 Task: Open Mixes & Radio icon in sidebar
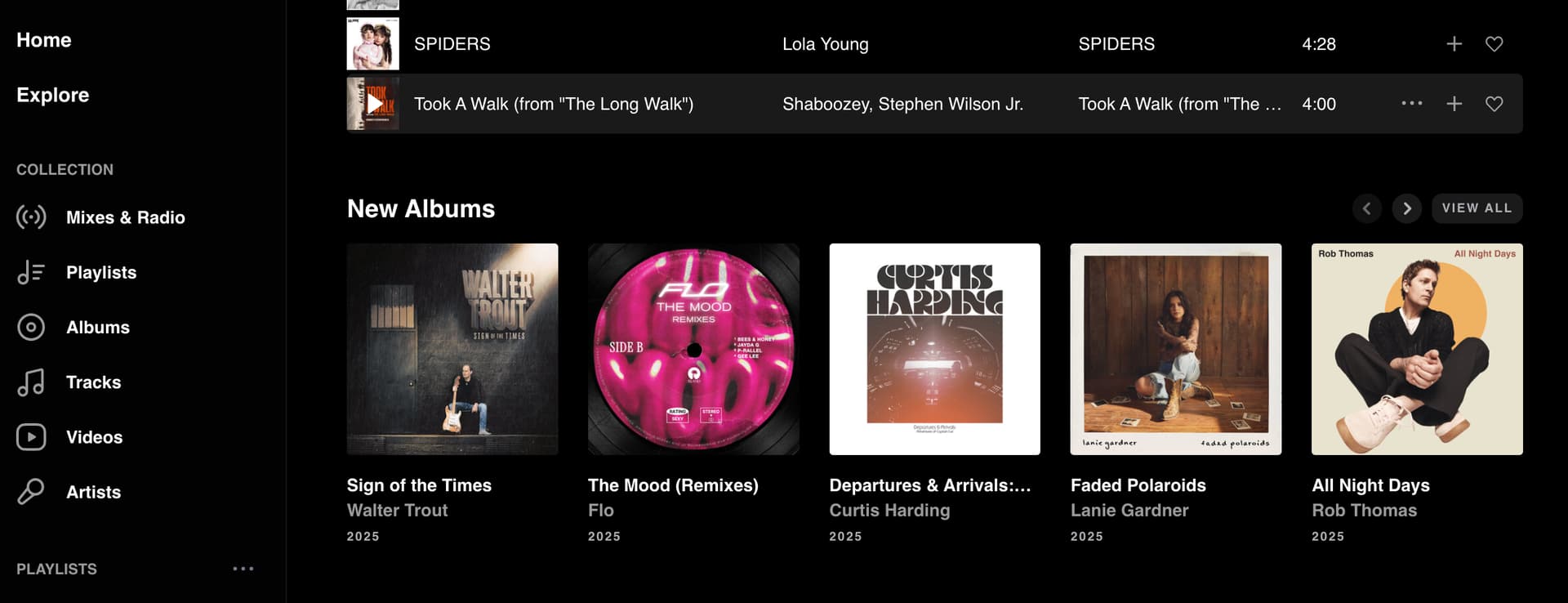point(31,217)
